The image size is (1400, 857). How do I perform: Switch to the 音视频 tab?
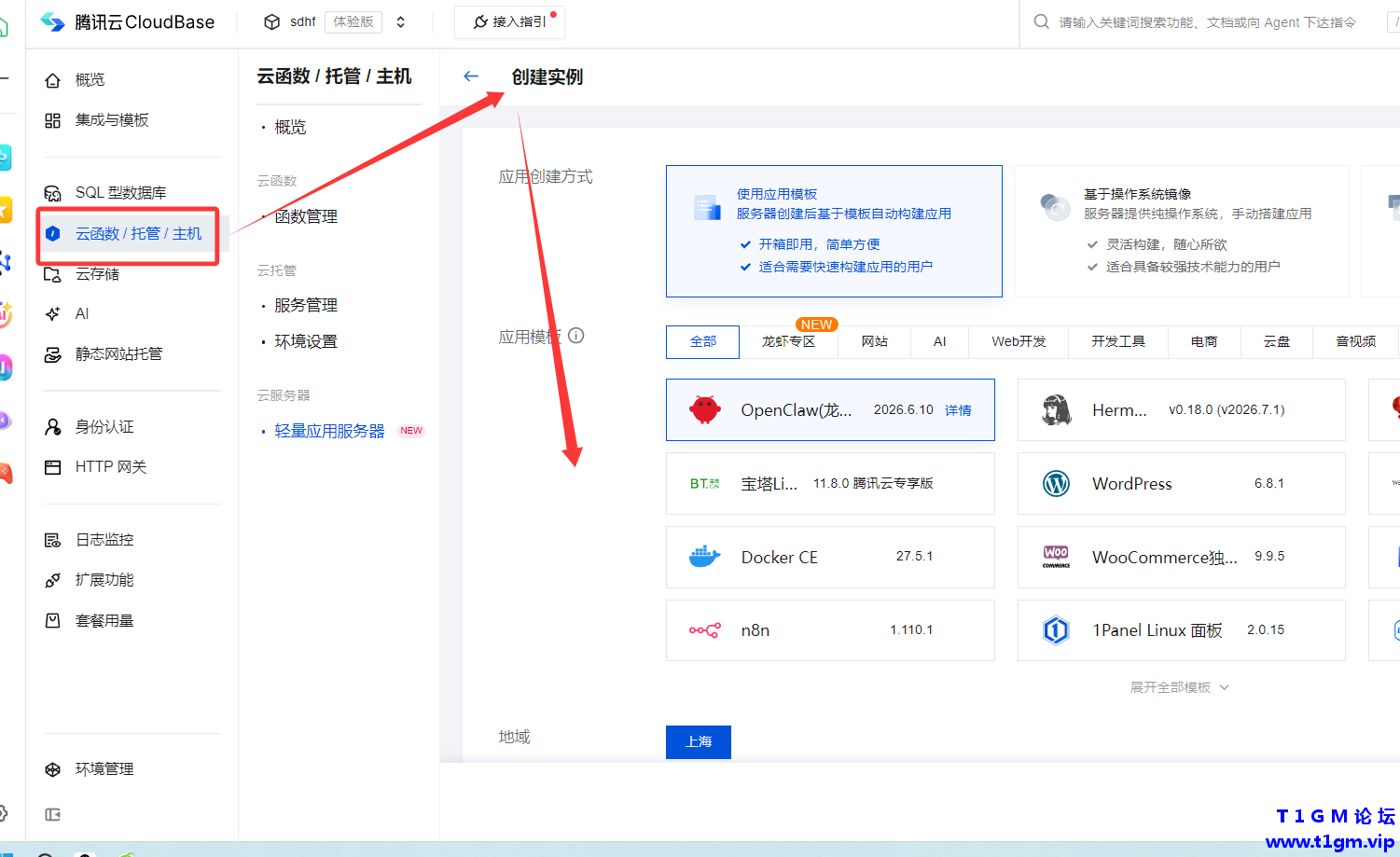(x=1356, y=342)
